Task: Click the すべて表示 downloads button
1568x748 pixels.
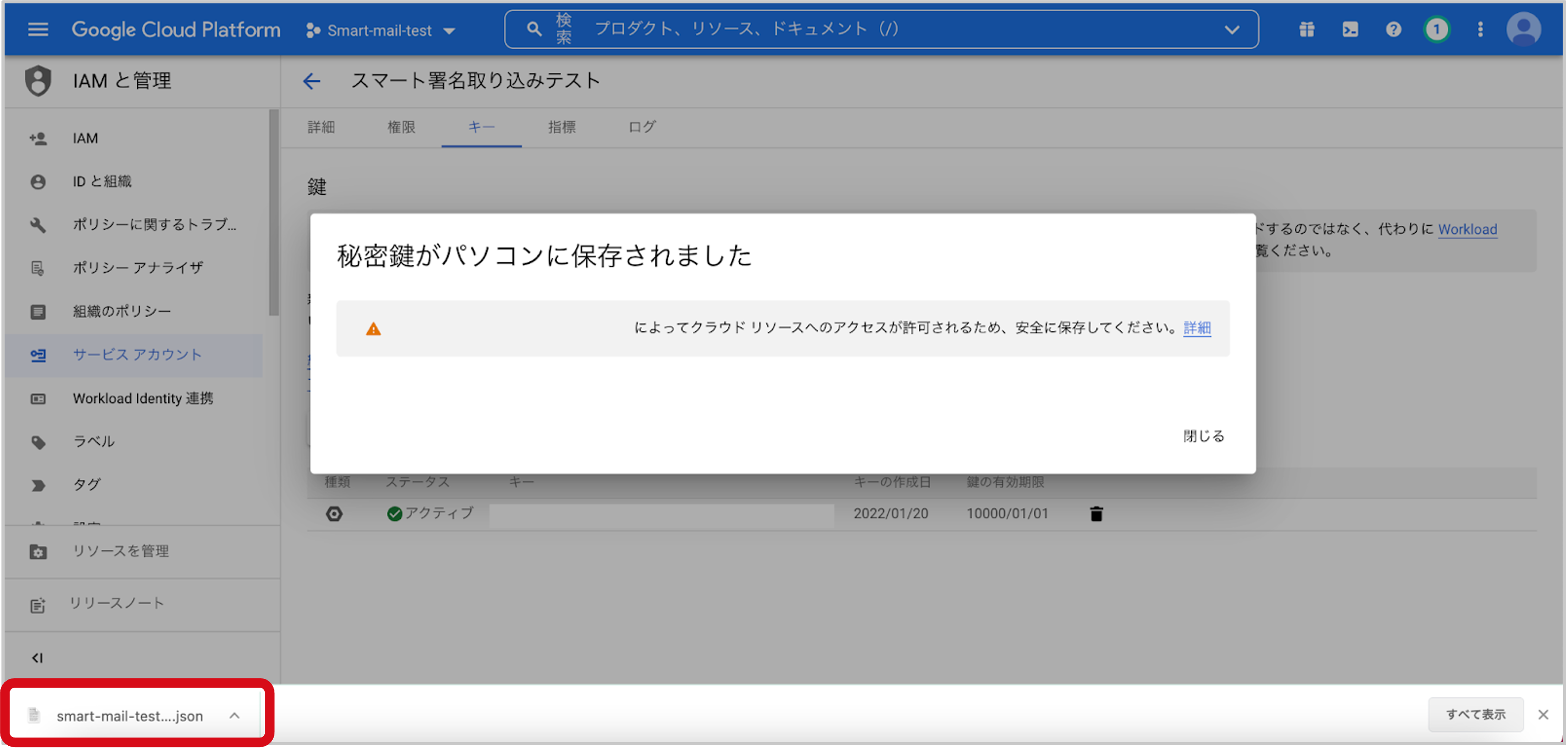Action: click(x=1476, y=715)
